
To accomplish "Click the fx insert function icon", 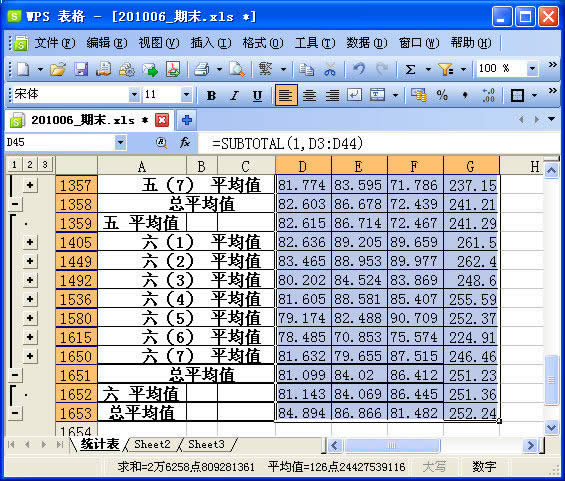I will [184, 143].
